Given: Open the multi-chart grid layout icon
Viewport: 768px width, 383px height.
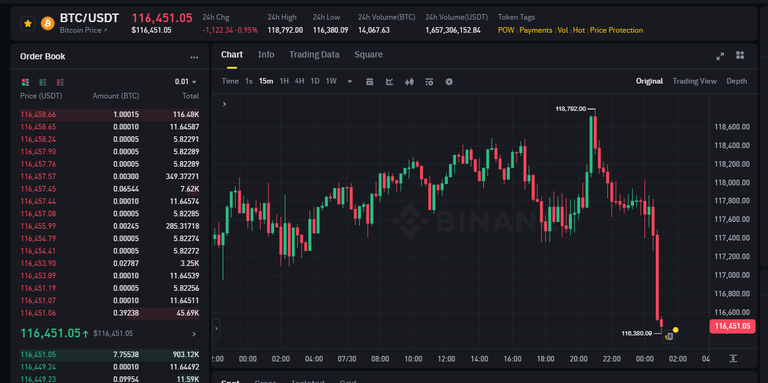Looking at the screenshot, I should 740,55.
